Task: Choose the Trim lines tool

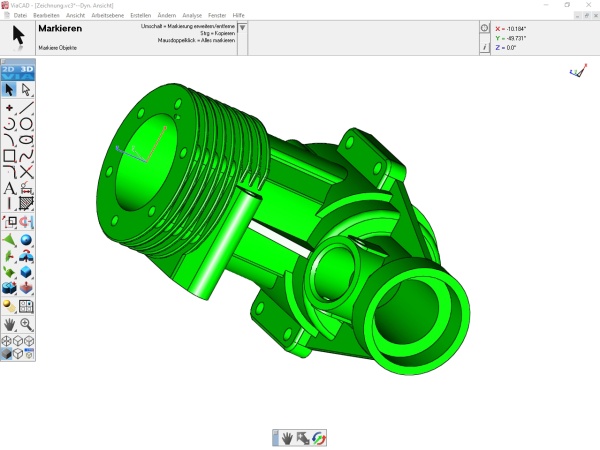Action: (x=26, y=172)
